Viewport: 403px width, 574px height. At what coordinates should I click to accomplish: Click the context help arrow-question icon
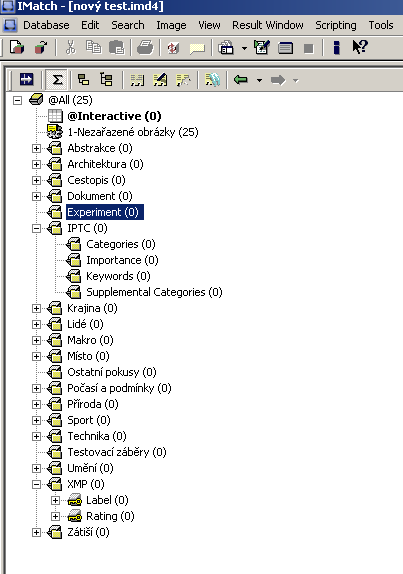tap(359, 47)
